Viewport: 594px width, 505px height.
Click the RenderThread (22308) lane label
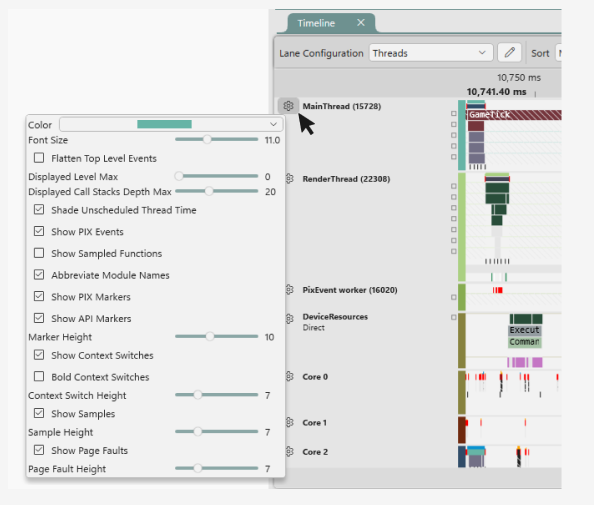pyautogui.click(x=346, y=179)
